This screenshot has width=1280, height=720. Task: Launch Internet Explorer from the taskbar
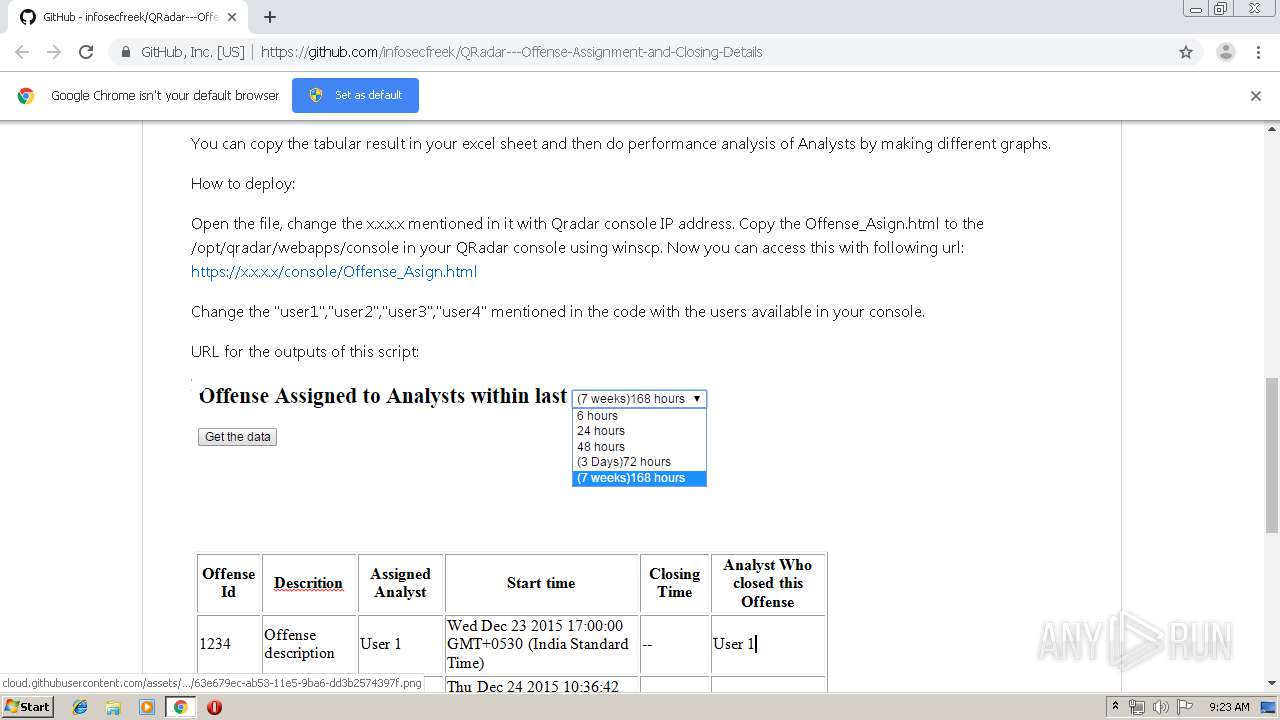[81, 707]
